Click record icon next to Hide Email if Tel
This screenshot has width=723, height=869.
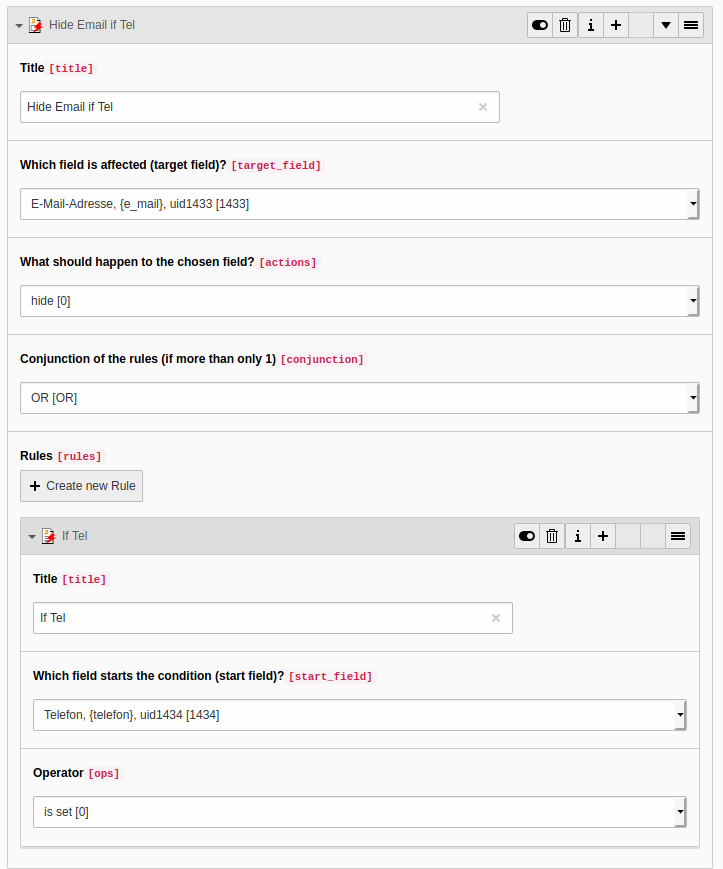click(35, 25)
